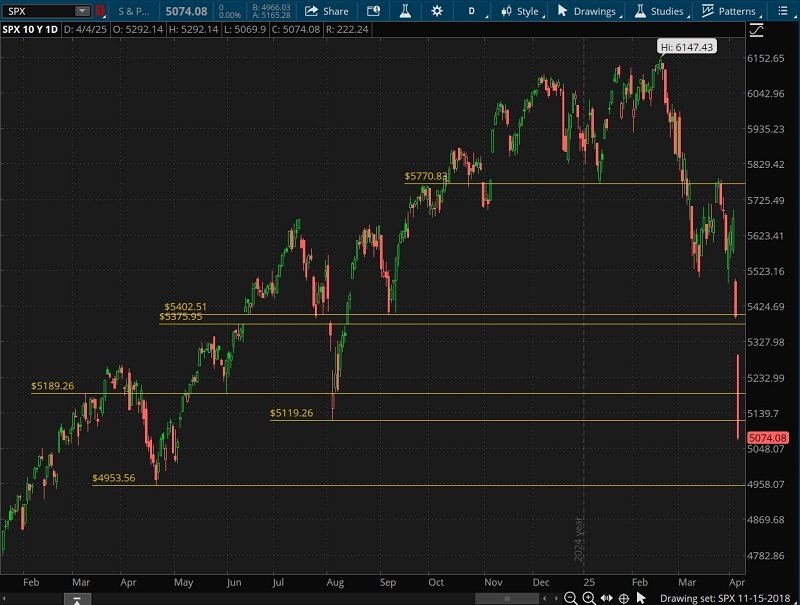This screenshot has width=800, height=605.
Task: Open the SPX symbol dropdown
Action: click(x=82, y=11)
